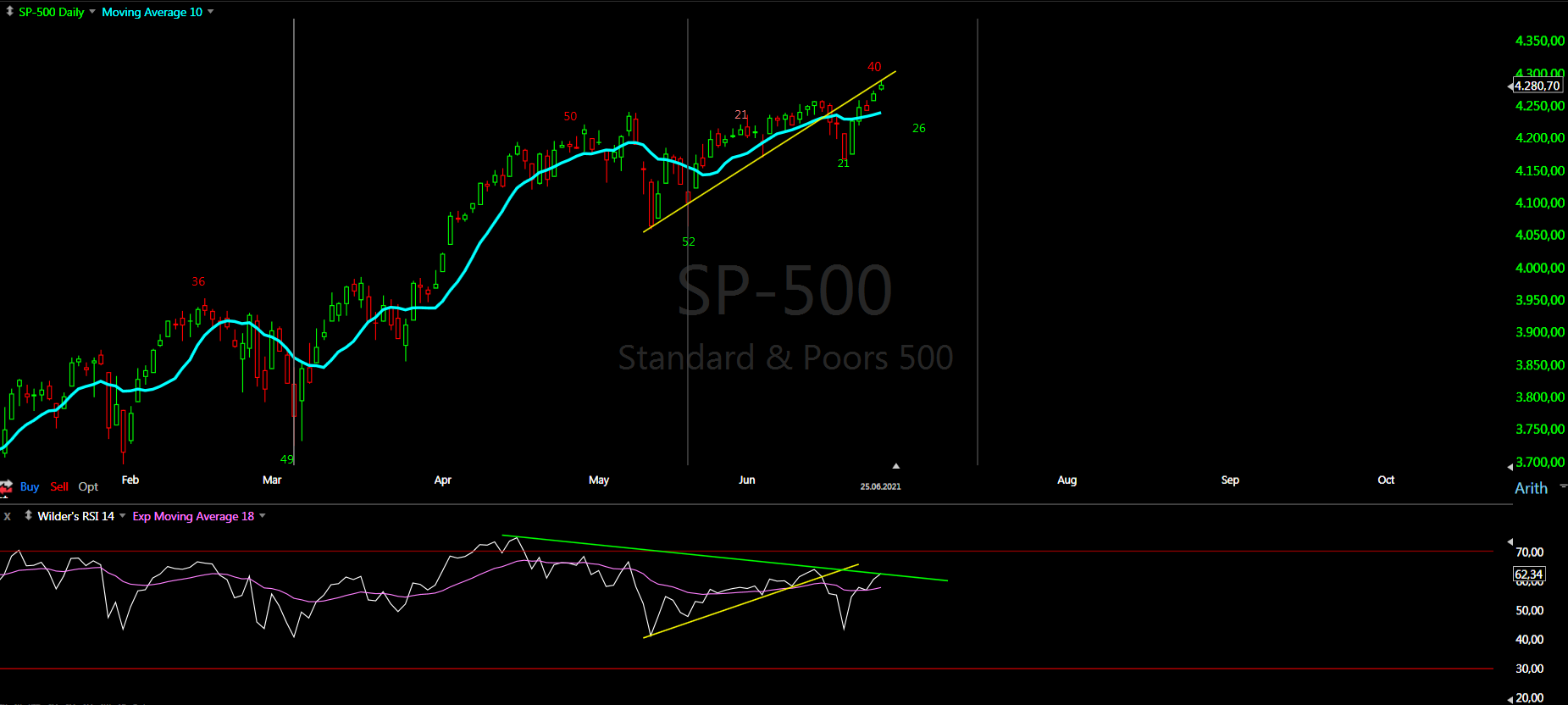
Task: Click the triangle marker beside 3.700,00
Action: [1510, 467]
